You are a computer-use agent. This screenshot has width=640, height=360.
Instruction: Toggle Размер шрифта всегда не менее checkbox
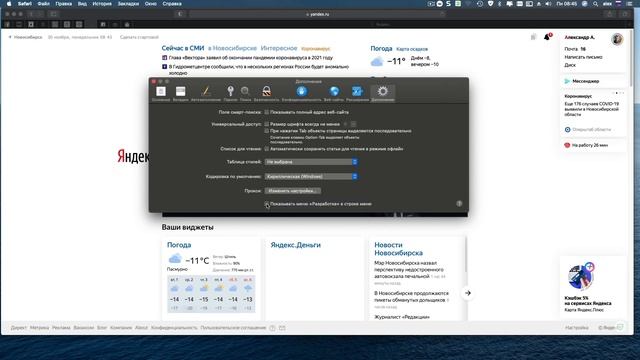point(267,124)
